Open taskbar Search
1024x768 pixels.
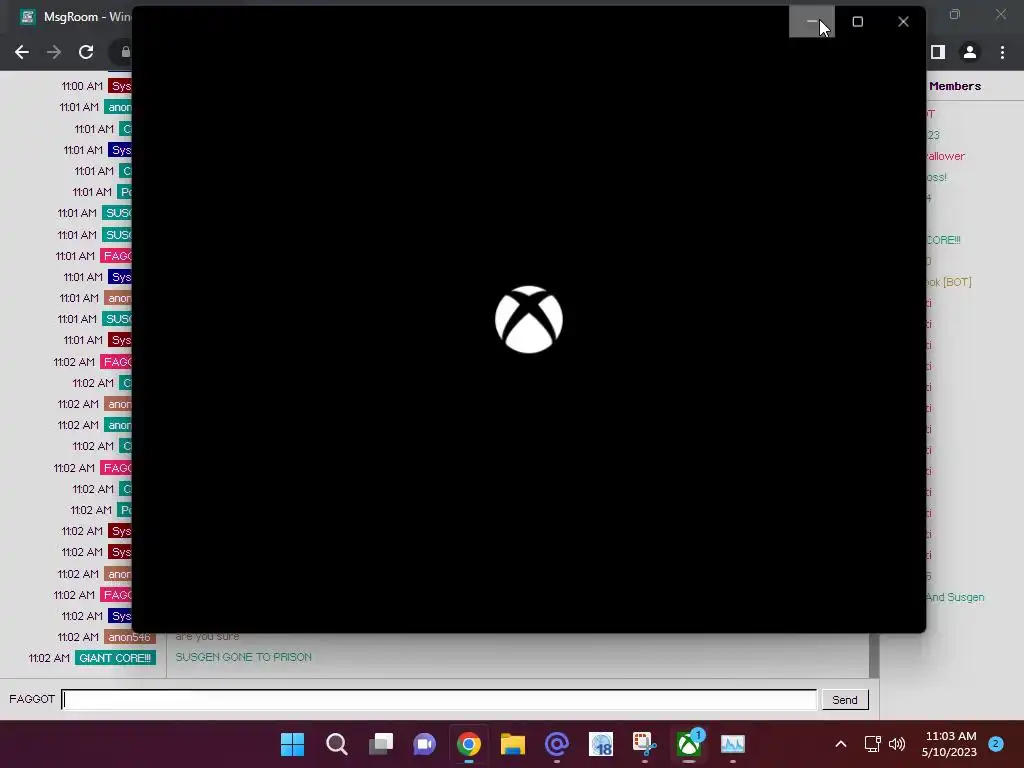pyautogui.click(x=336, y=744)
